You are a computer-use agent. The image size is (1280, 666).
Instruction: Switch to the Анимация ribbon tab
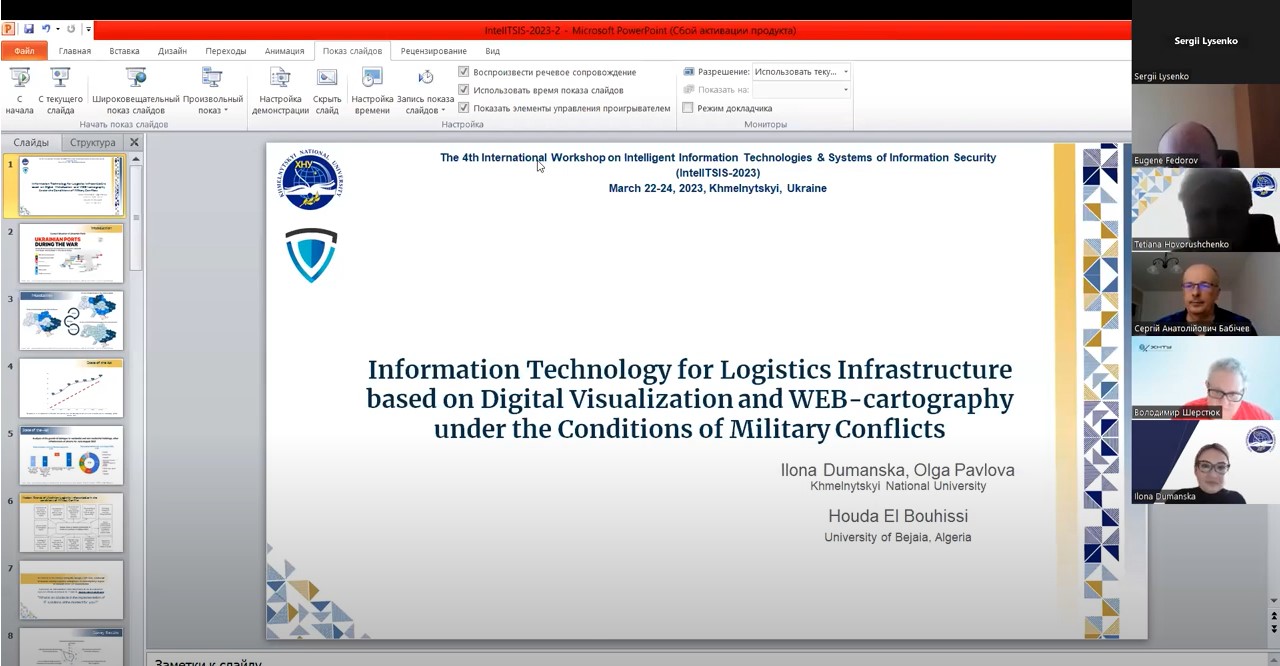284,51
